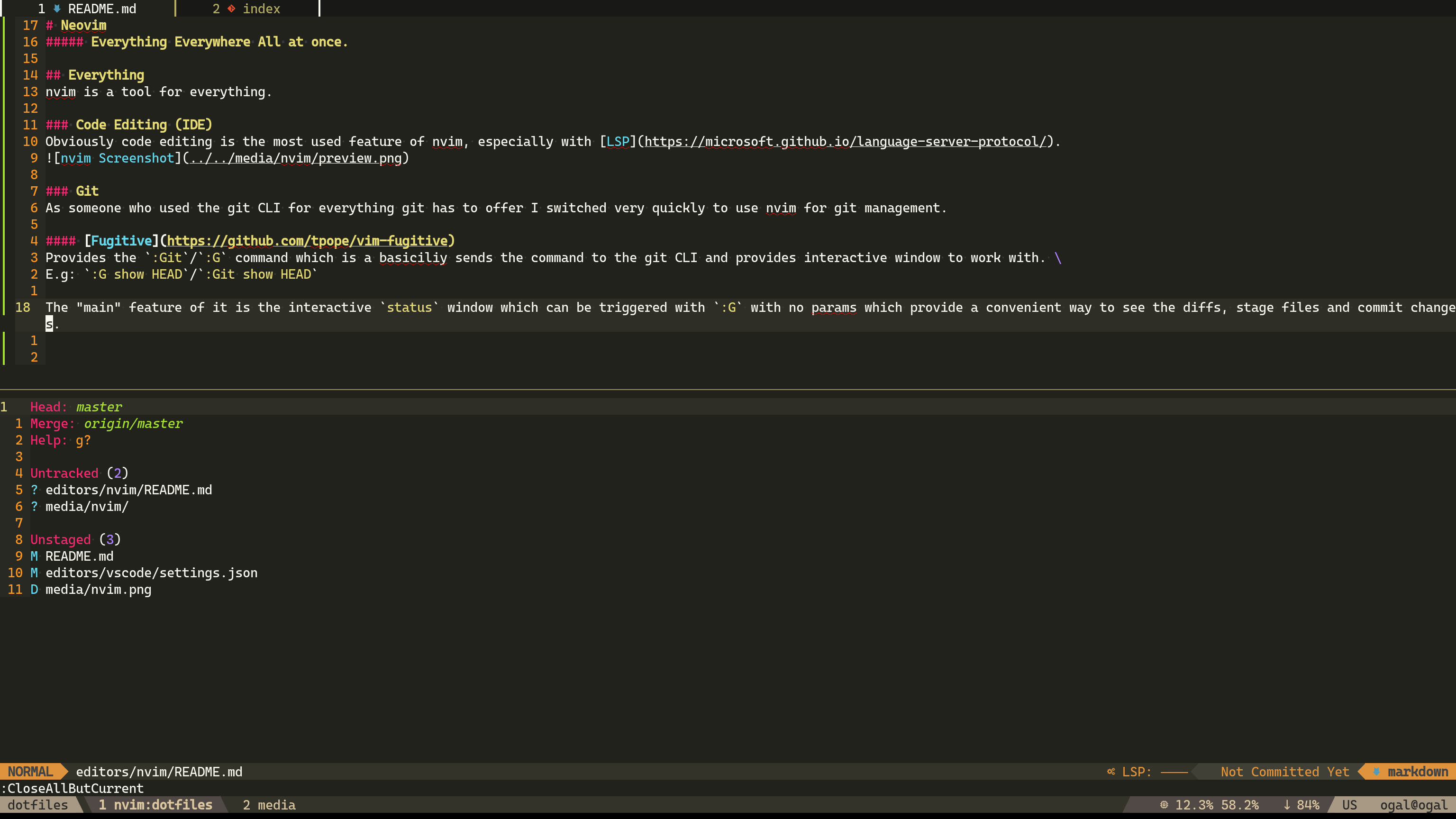The height and width of the screenshot is (819, 1456).
Task: Click the 'Untracked (2)' section header
Action: coord(79,473)
